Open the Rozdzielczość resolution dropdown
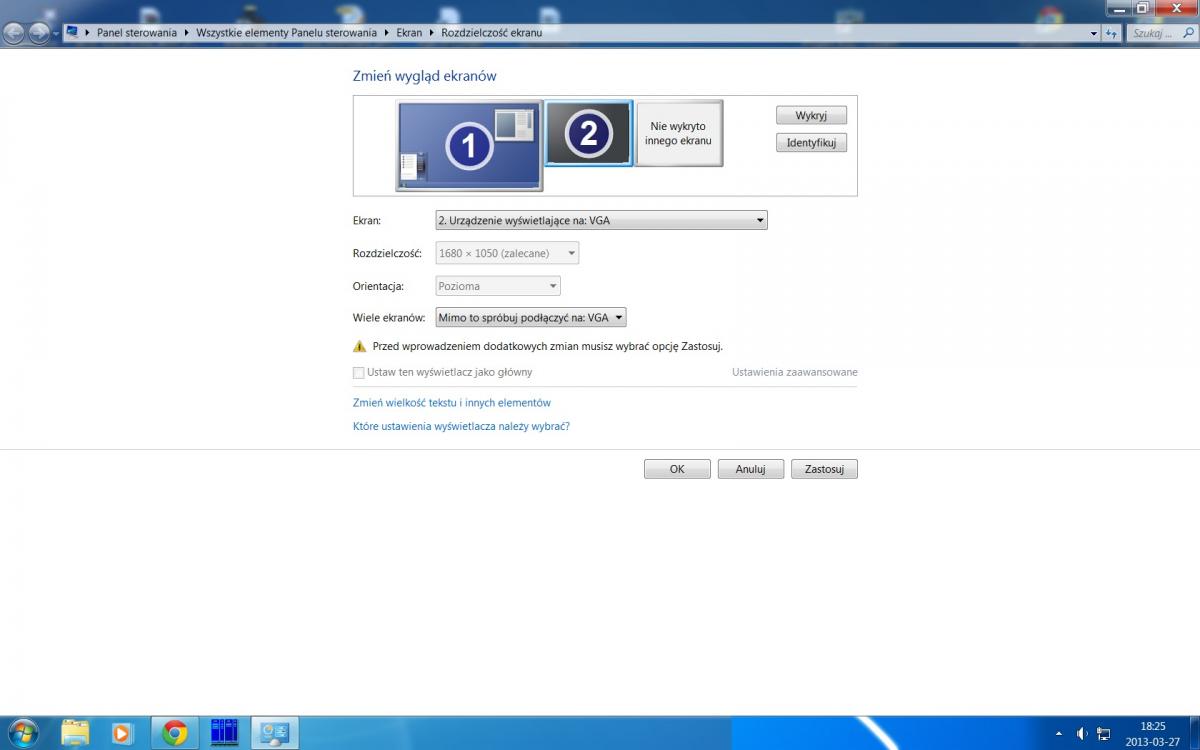 tap(507, 254)
